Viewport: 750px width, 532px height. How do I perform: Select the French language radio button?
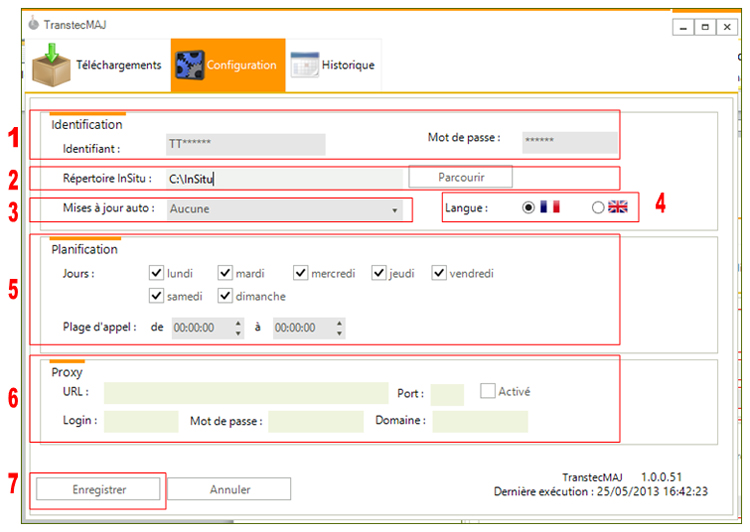(x=528, y=207)
